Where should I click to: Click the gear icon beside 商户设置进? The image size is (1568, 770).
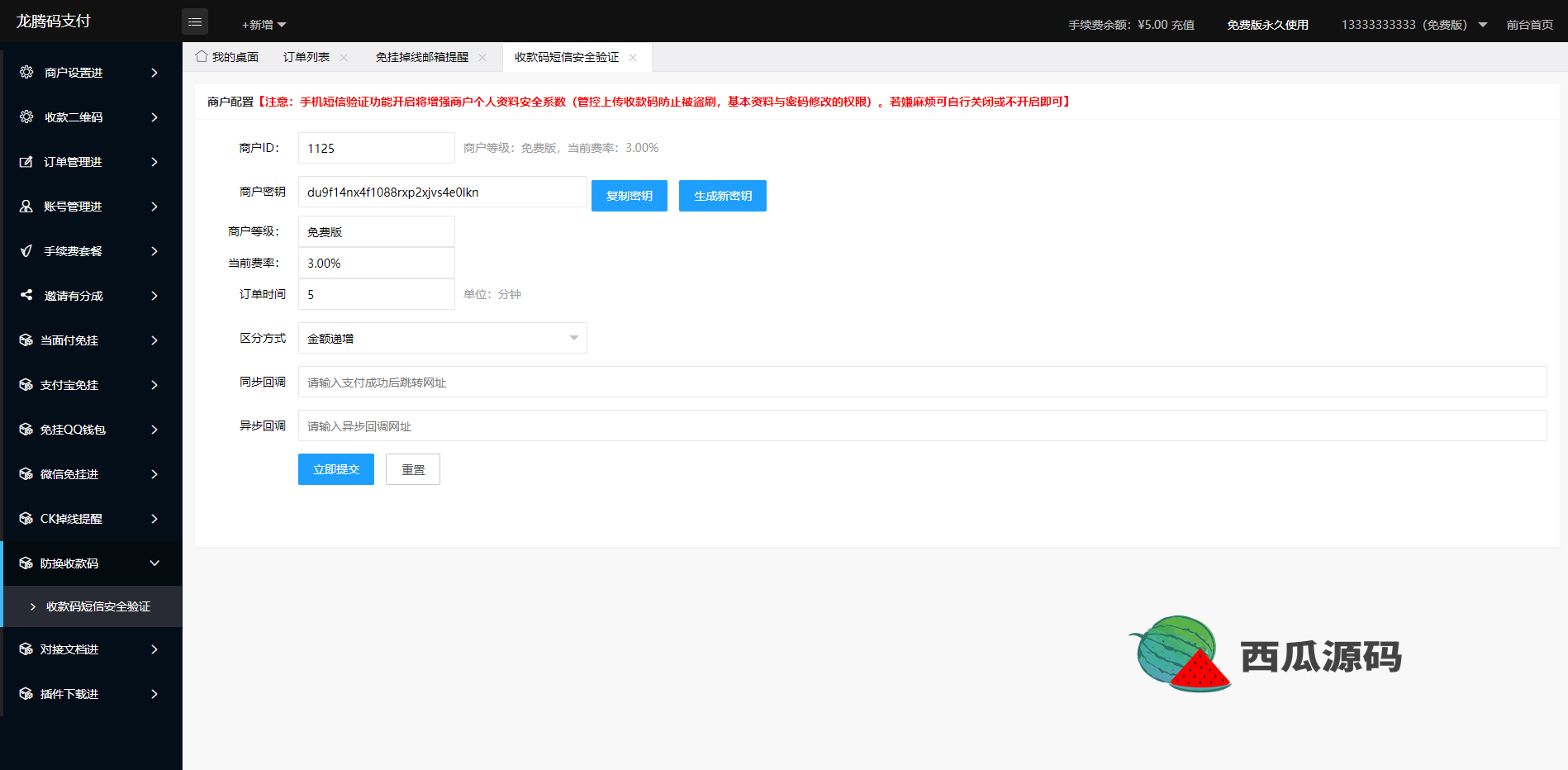pos(26,73)
